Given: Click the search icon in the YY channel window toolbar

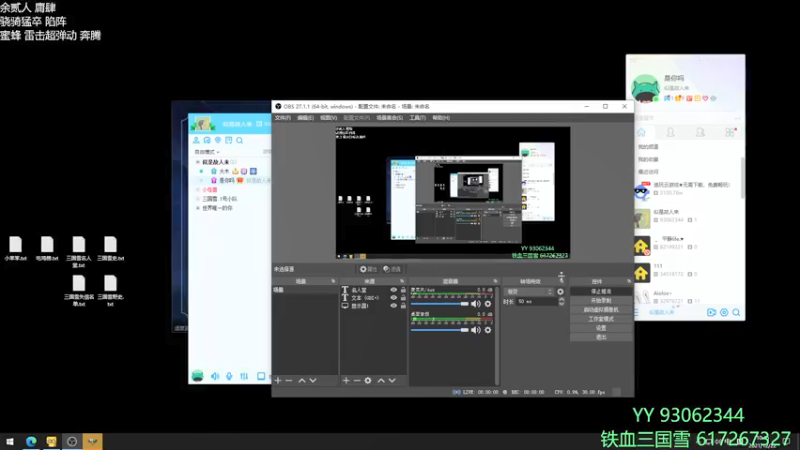Looking at the screenshot, I should click(239, 140).
